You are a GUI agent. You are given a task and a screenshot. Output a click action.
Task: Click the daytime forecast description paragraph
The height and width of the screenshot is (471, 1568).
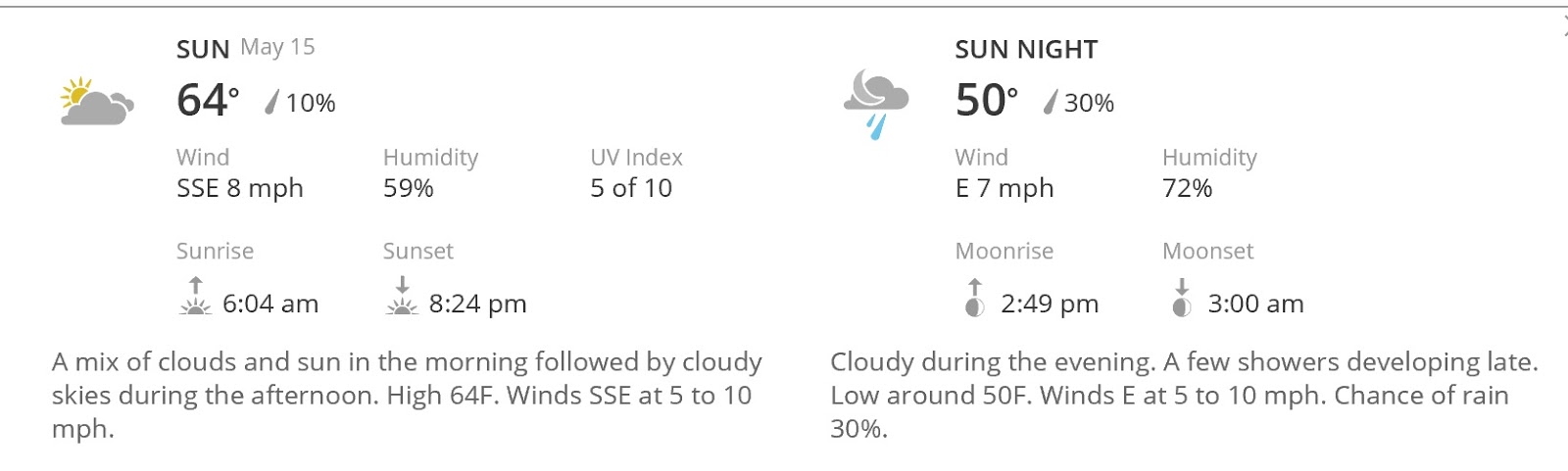(x=407, y=396)
